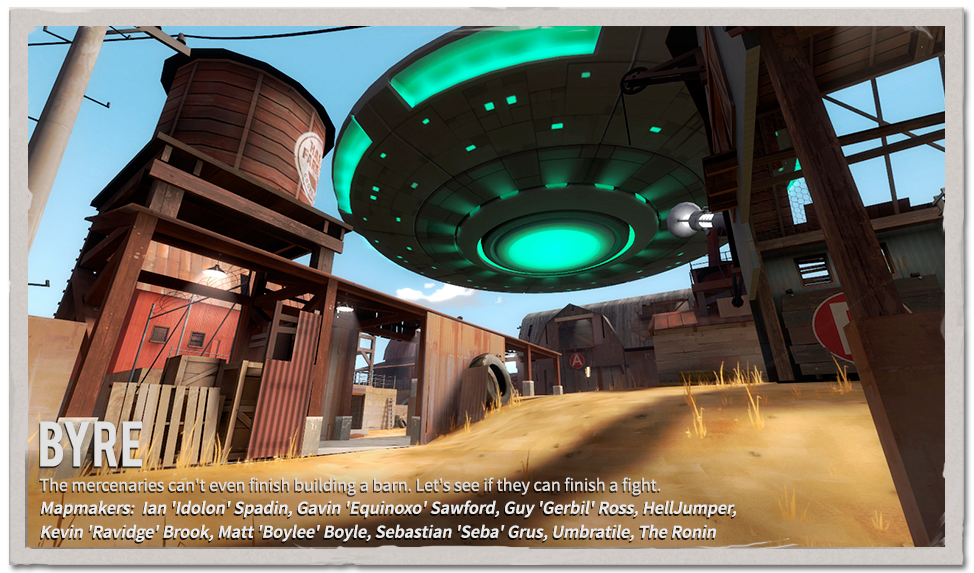Viewport: 974px width, 573px height.
Task: Select the flying saucer's glowing green center
Action: click(554, 243)
